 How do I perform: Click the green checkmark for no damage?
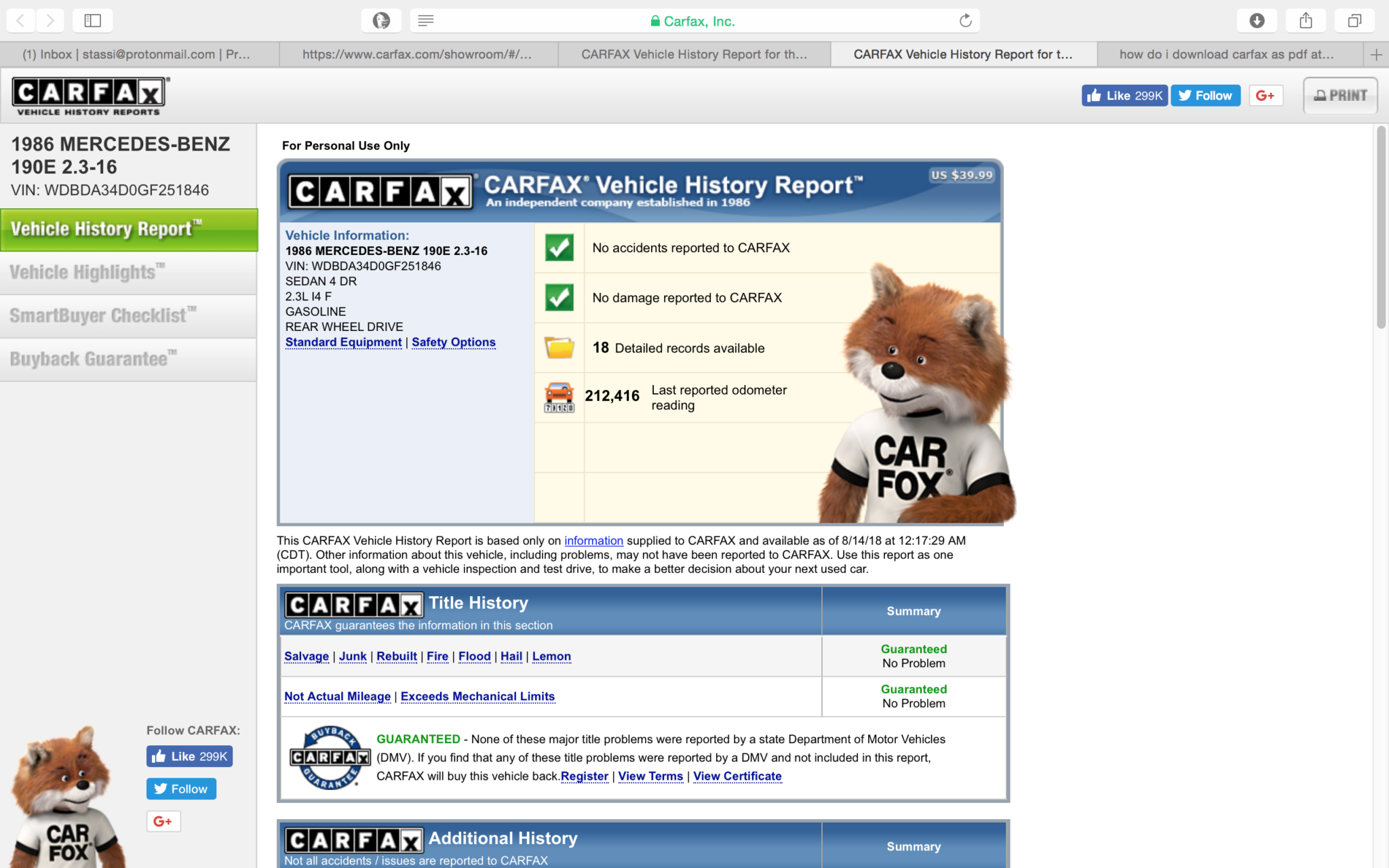tap(559, 297)
